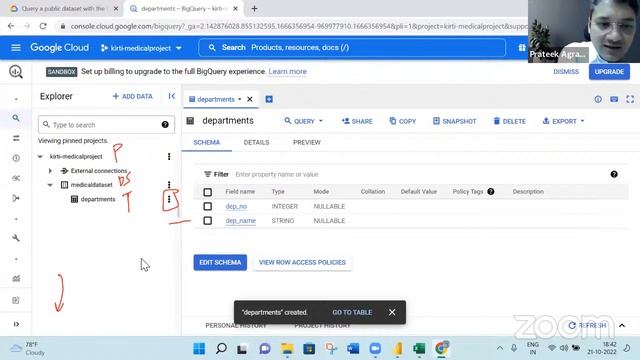Open the Google Cloud navigation menu
This screenshot has height=360, width=640.
[16, 48]
